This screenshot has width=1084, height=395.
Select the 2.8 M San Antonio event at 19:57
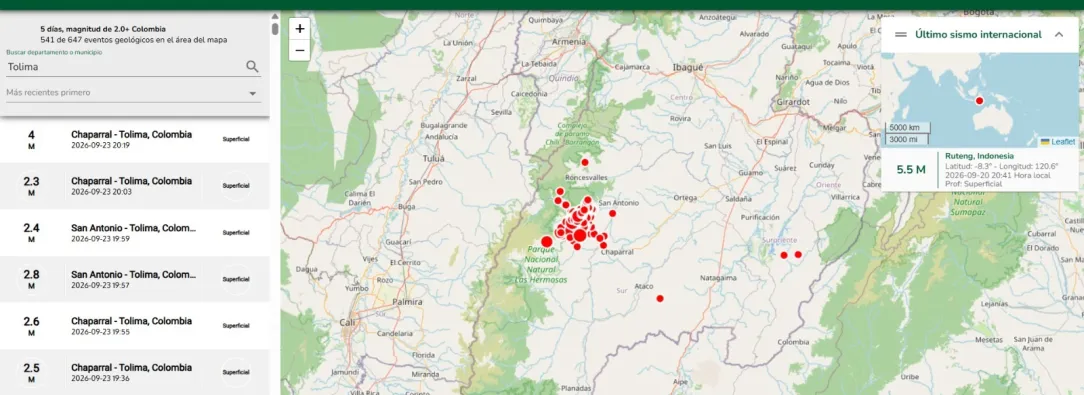[135, 279]
